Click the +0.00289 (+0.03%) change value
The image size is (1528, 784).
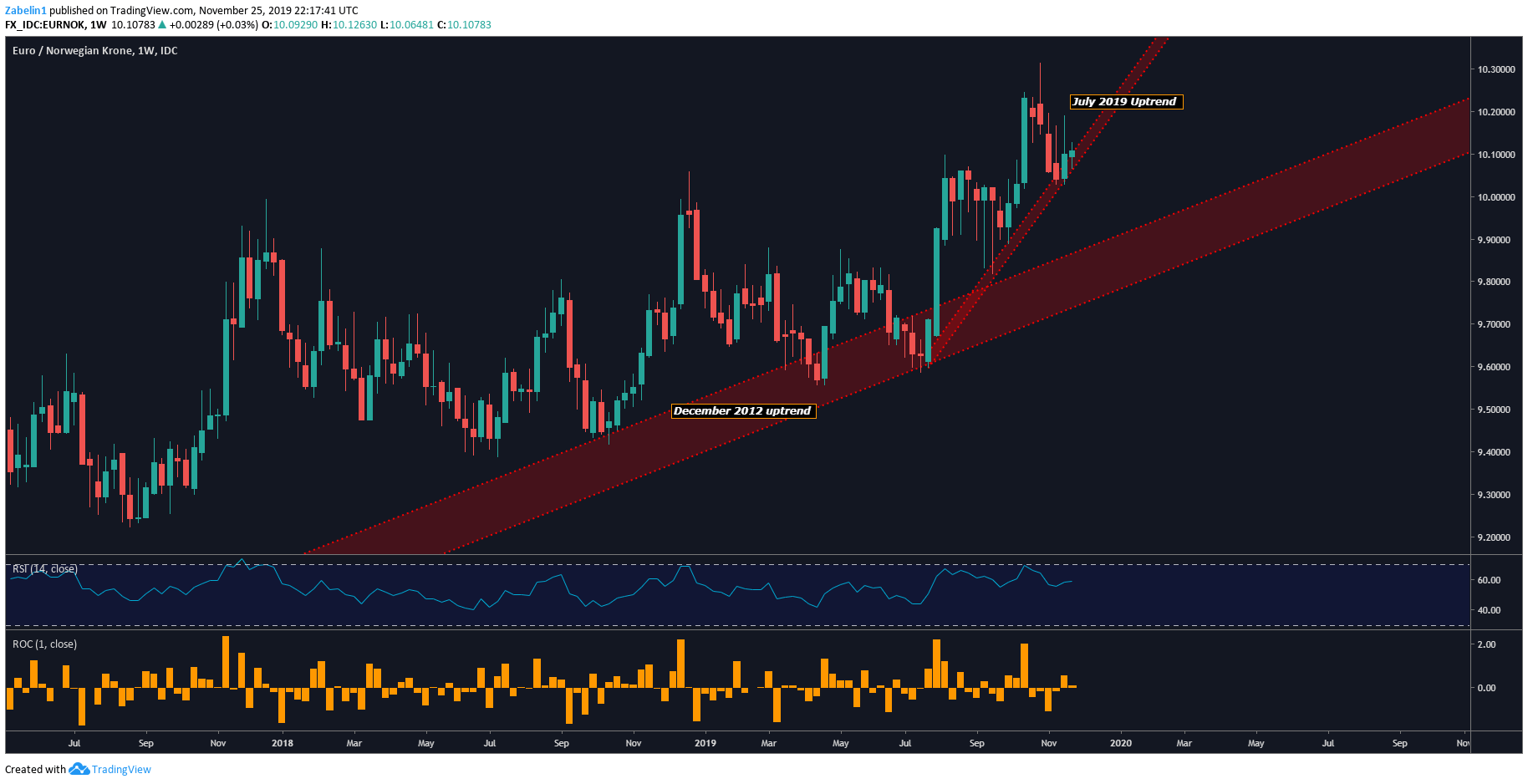click(214, 25)
